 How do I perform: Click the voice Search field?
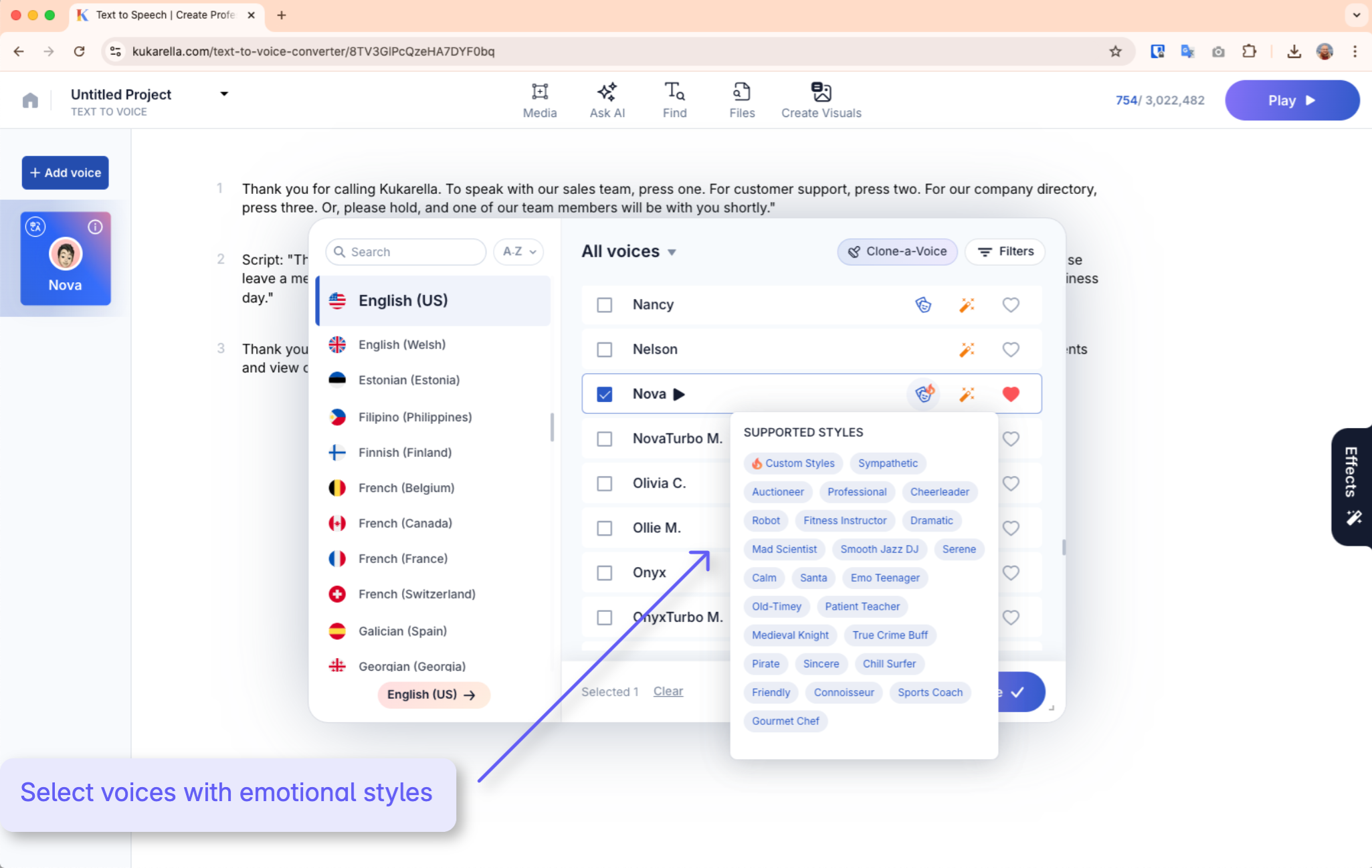[405, 252]
